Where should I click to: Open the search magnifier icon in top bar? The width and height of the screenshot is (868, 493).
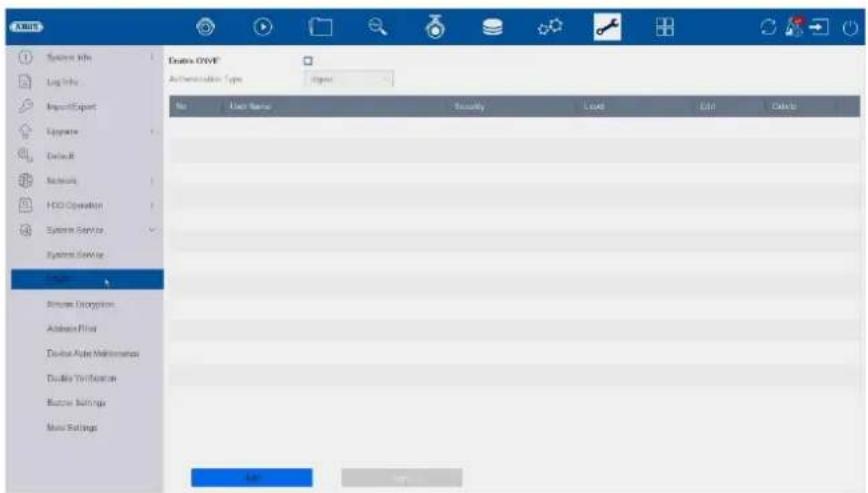(x=378, y=27)
